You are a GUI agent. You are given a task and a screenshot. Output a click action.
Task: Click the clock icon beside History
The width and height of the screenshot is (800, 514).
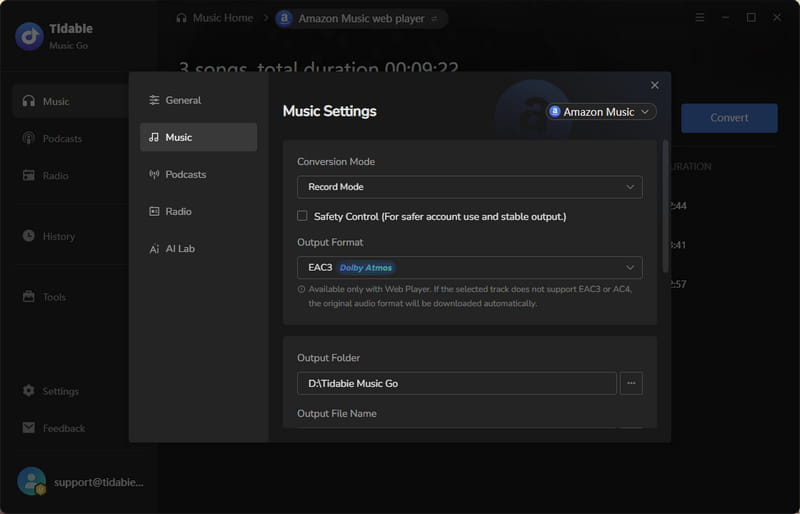pyautogui.click(x=29, y=235)
